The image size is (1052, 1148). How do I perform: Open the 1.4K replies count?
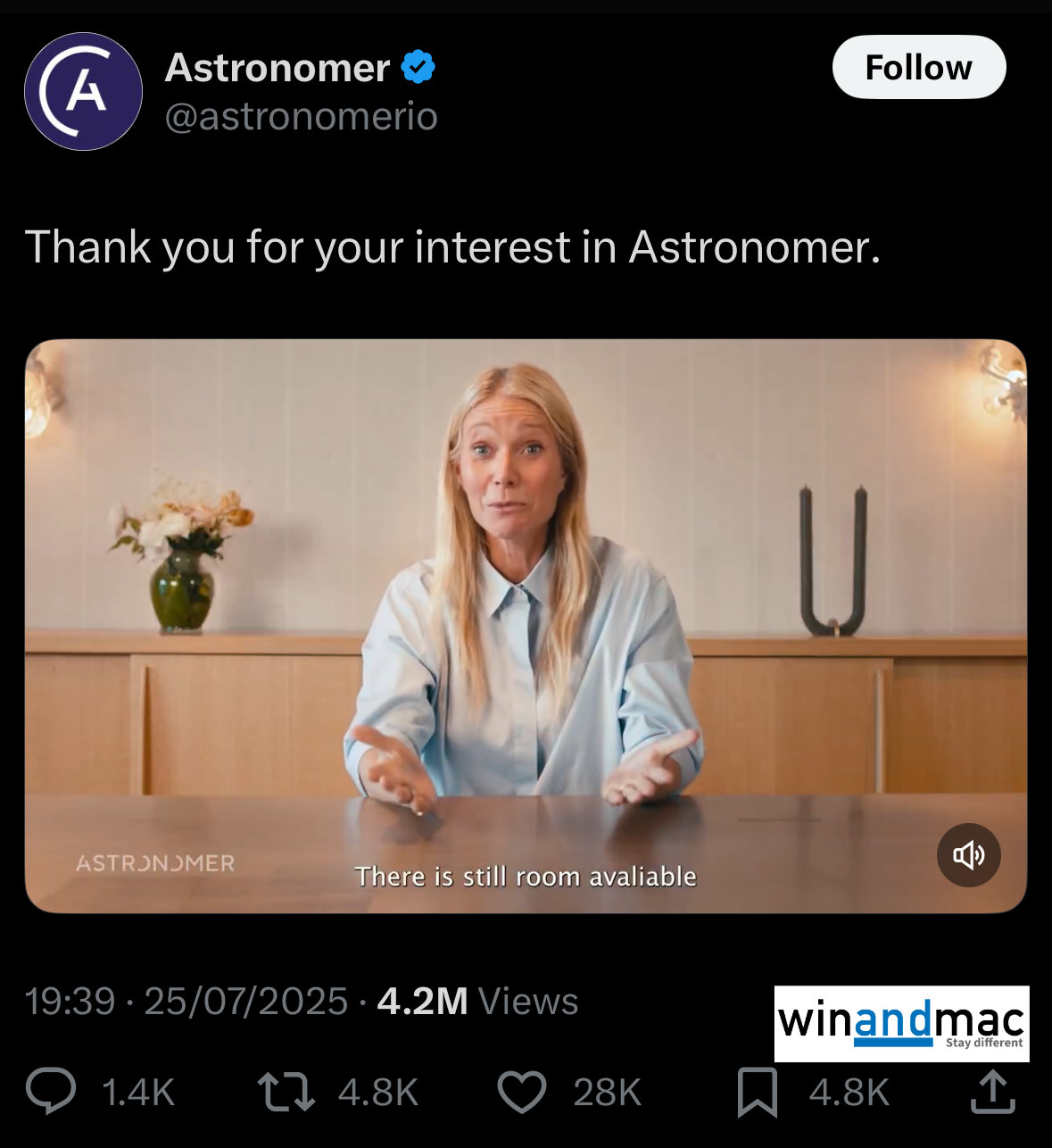(x=138, y=1093)
